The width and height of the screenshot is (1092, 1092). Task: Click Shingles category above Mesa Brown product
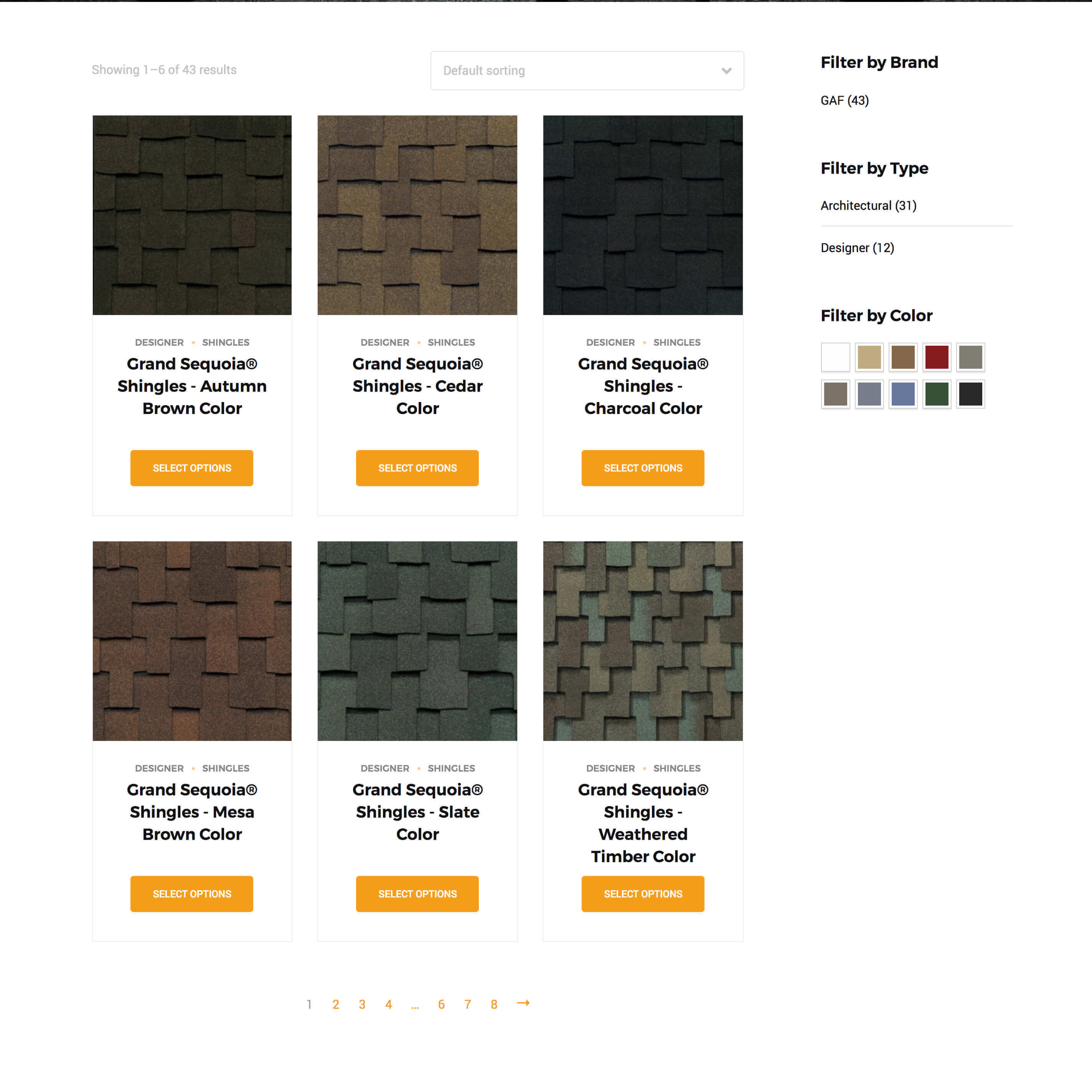(226, 768)
